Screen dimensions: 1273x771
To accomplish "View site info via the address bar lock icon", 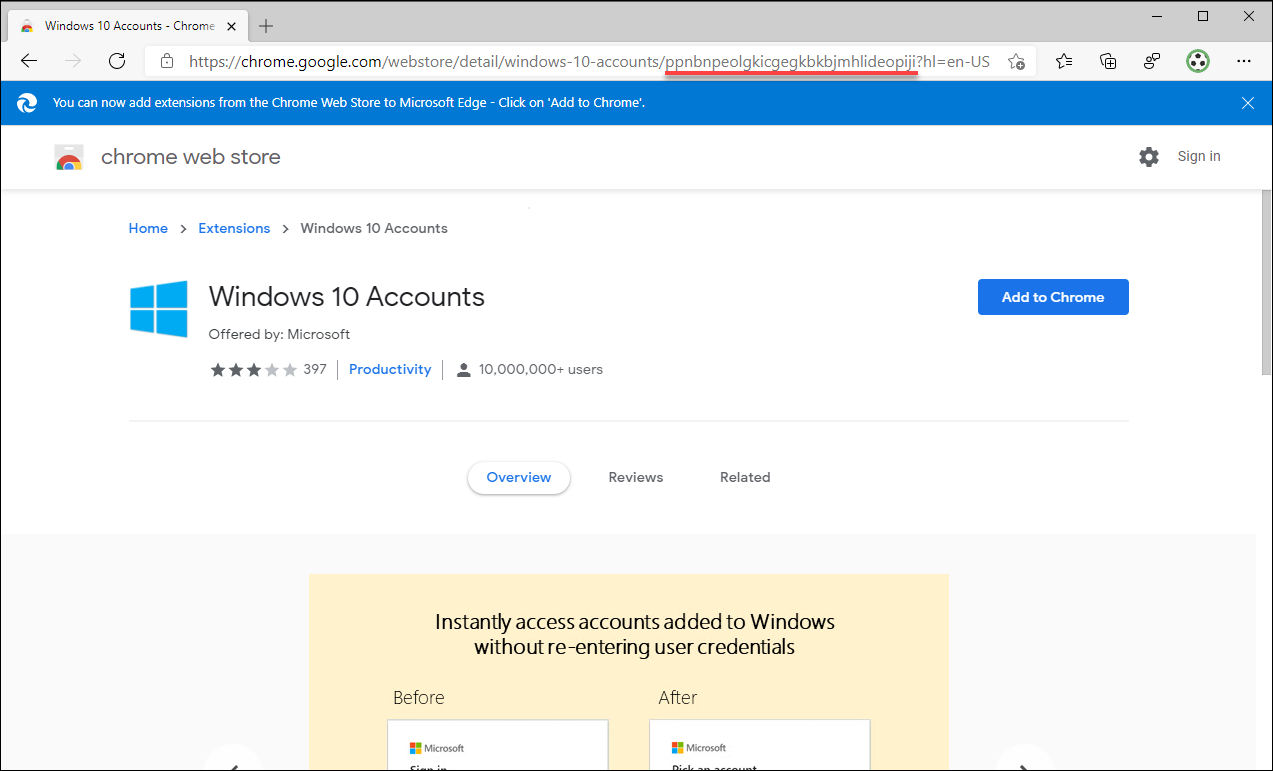I will coord(167,61).
